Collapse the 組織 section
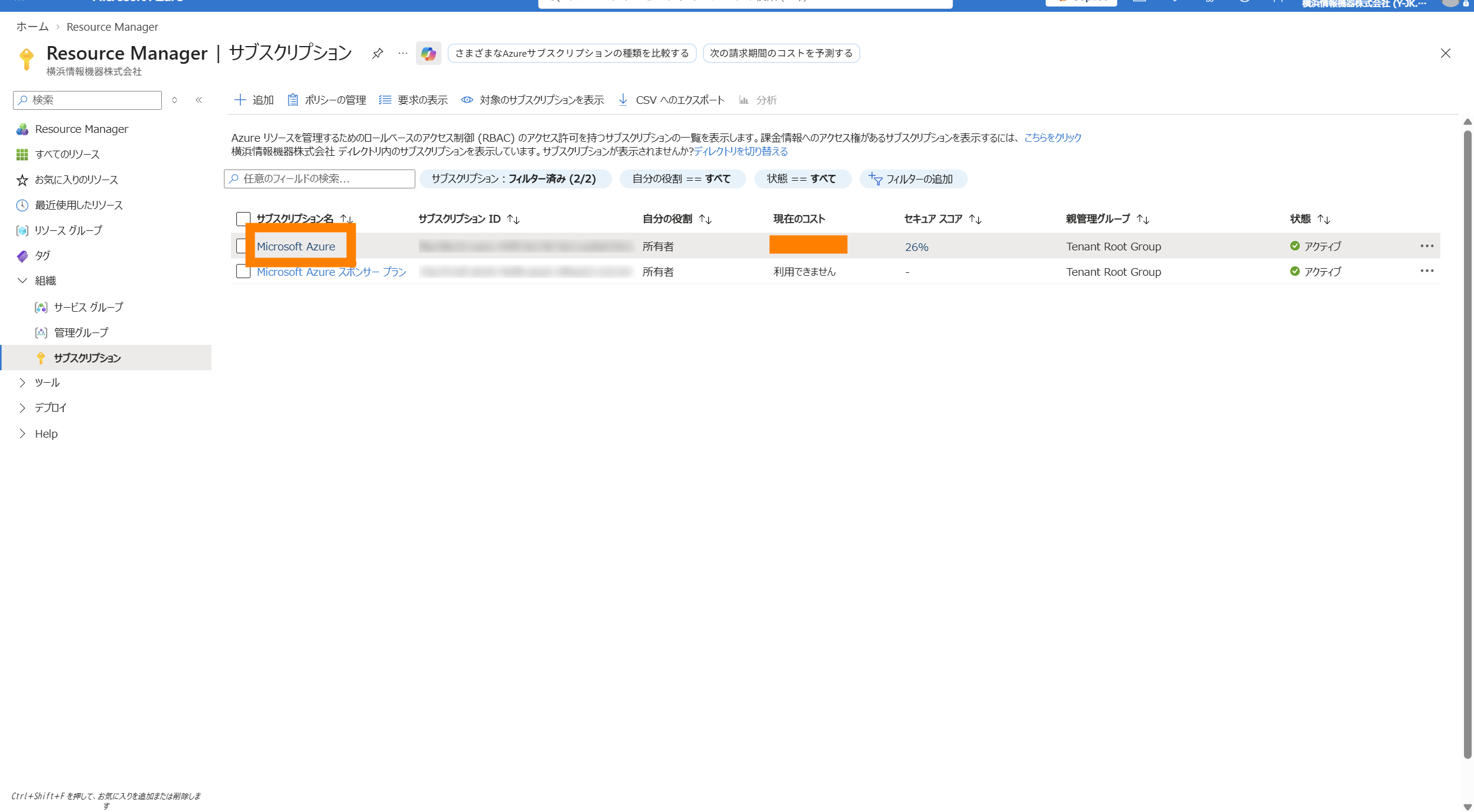The image size is (1474, 812). 22,281
